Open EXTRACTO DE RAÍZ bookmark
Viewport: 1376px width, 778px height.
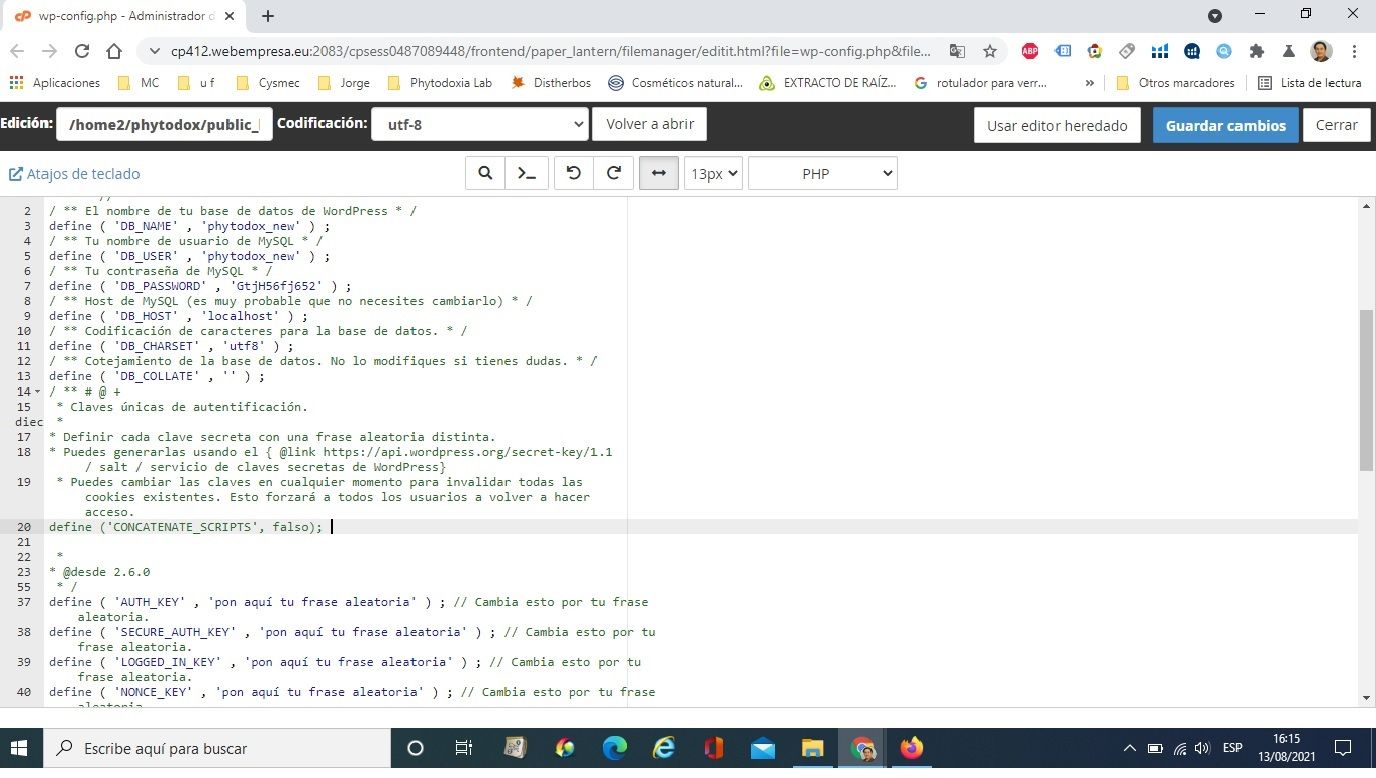pos(827,83)
